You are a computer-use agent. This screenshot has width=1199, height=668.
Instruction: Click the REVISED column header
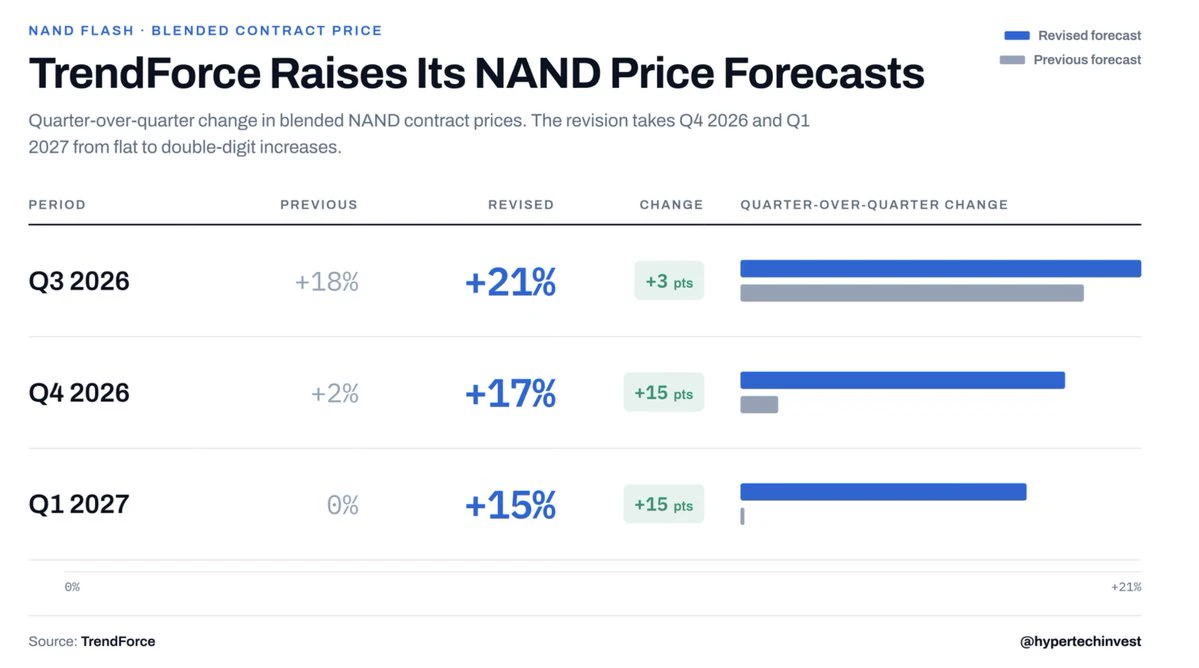coord(521,205)
